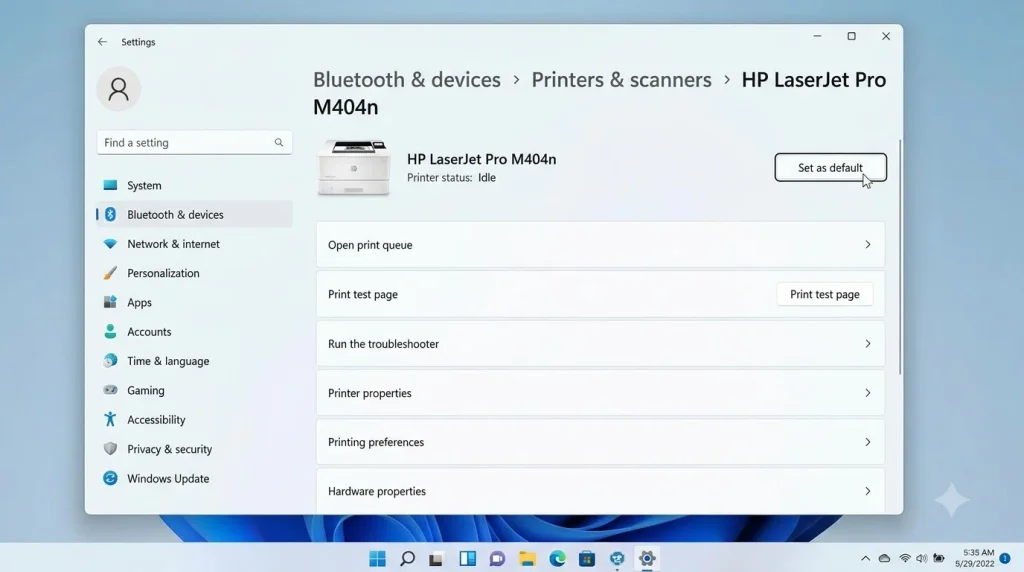
Task: Click the Printer status: Idle text
Action: (451, 178)
